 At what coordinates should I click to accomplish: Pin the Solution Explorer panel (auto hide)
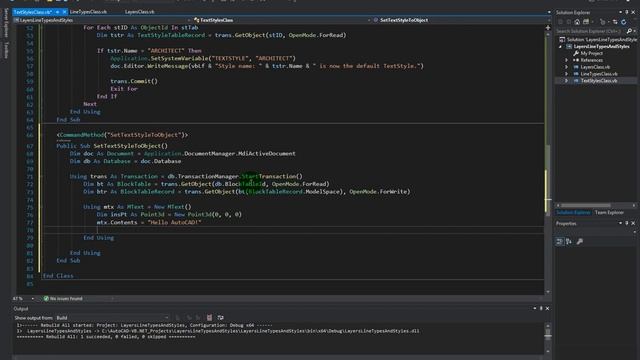pos(627,12)
